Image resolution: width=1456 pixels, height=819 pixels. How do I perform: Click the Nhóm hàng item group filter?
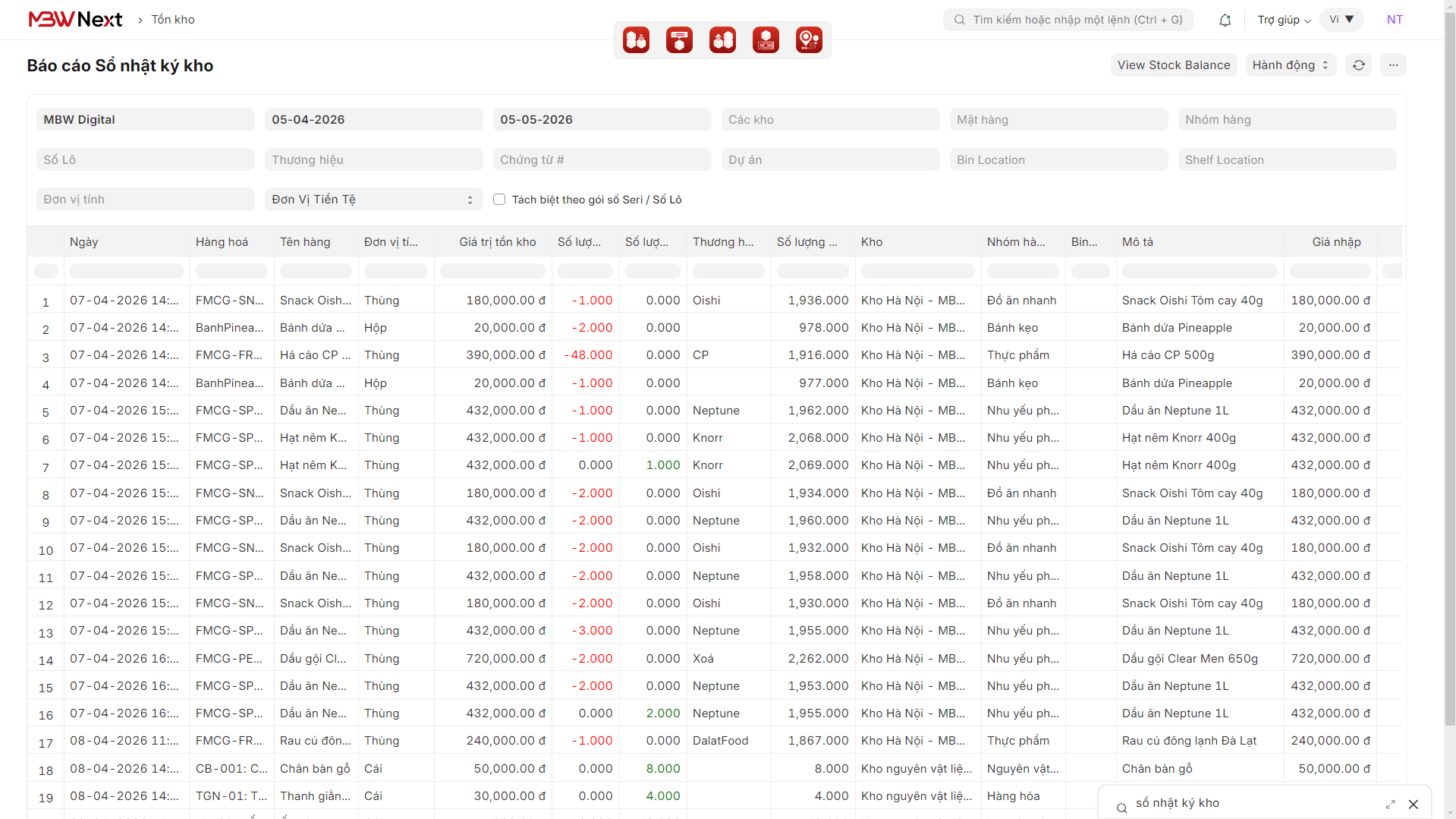tap(1287, 120)
